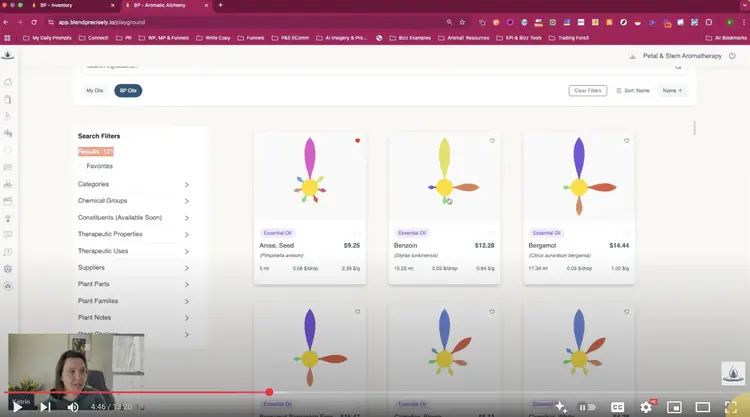This screenshot has width=750, height=417.
Task: Unfavorite Anise Seed using the red heart
Action: tap(357, 141)
